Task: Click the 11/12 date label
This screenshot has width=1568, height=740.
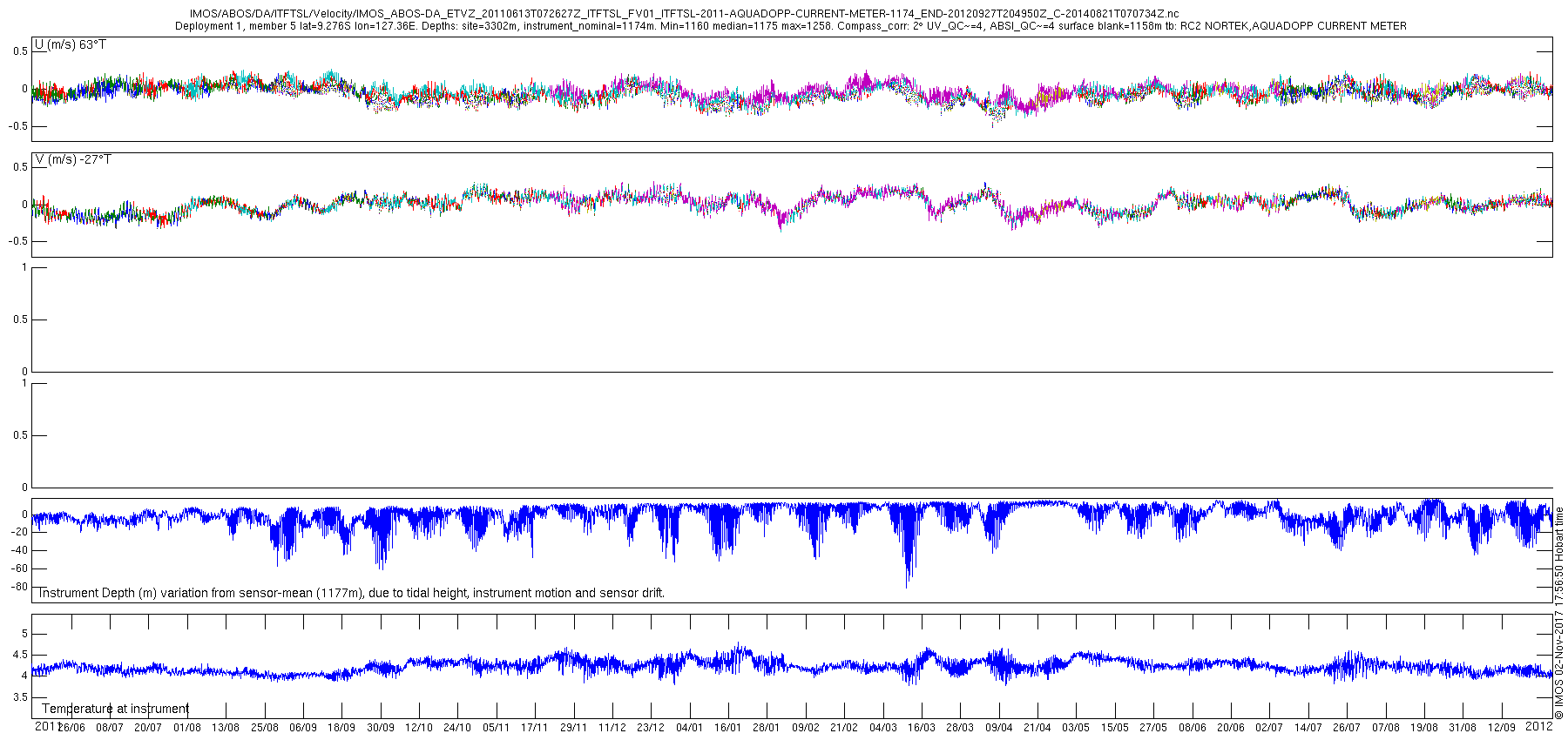Action: click(x=612, y=728)
